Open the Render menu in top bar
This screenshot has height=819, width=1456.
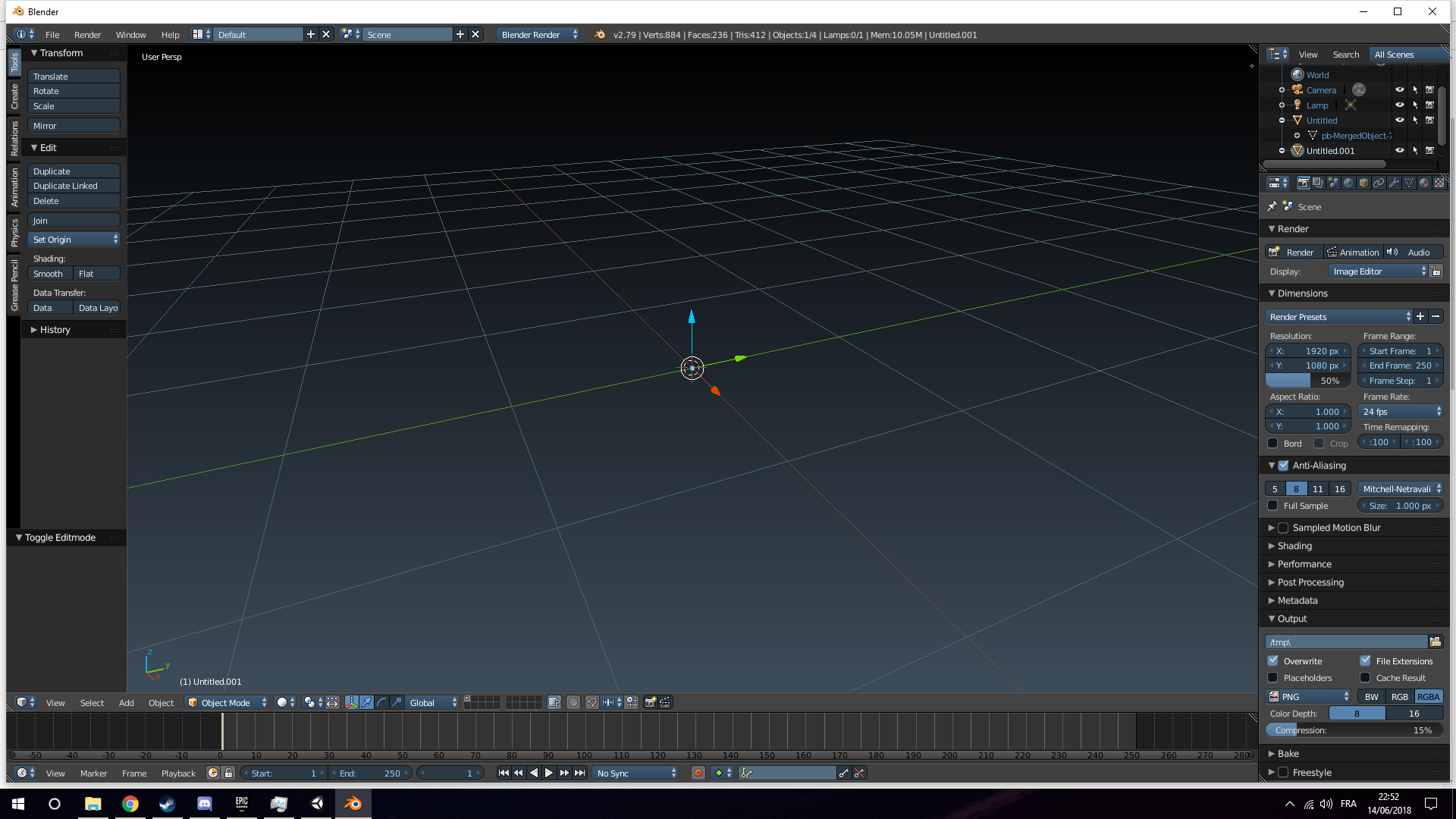(x=86, y=34)
